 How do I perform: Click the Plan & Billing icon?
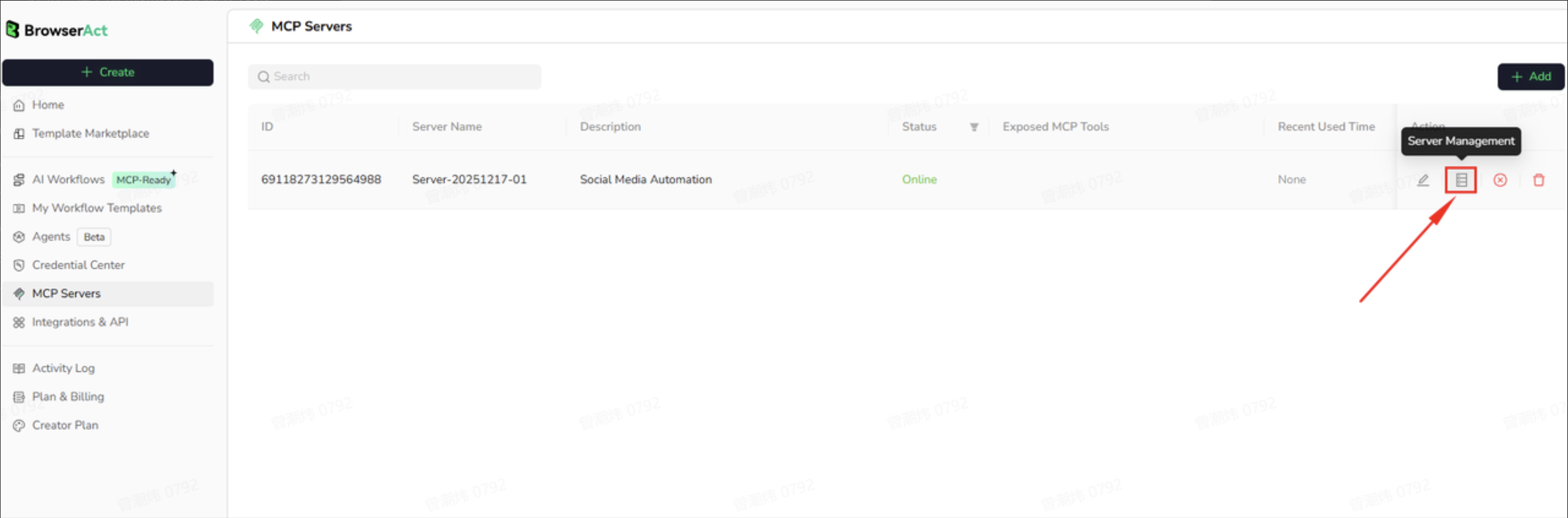(x=19, y=397)
